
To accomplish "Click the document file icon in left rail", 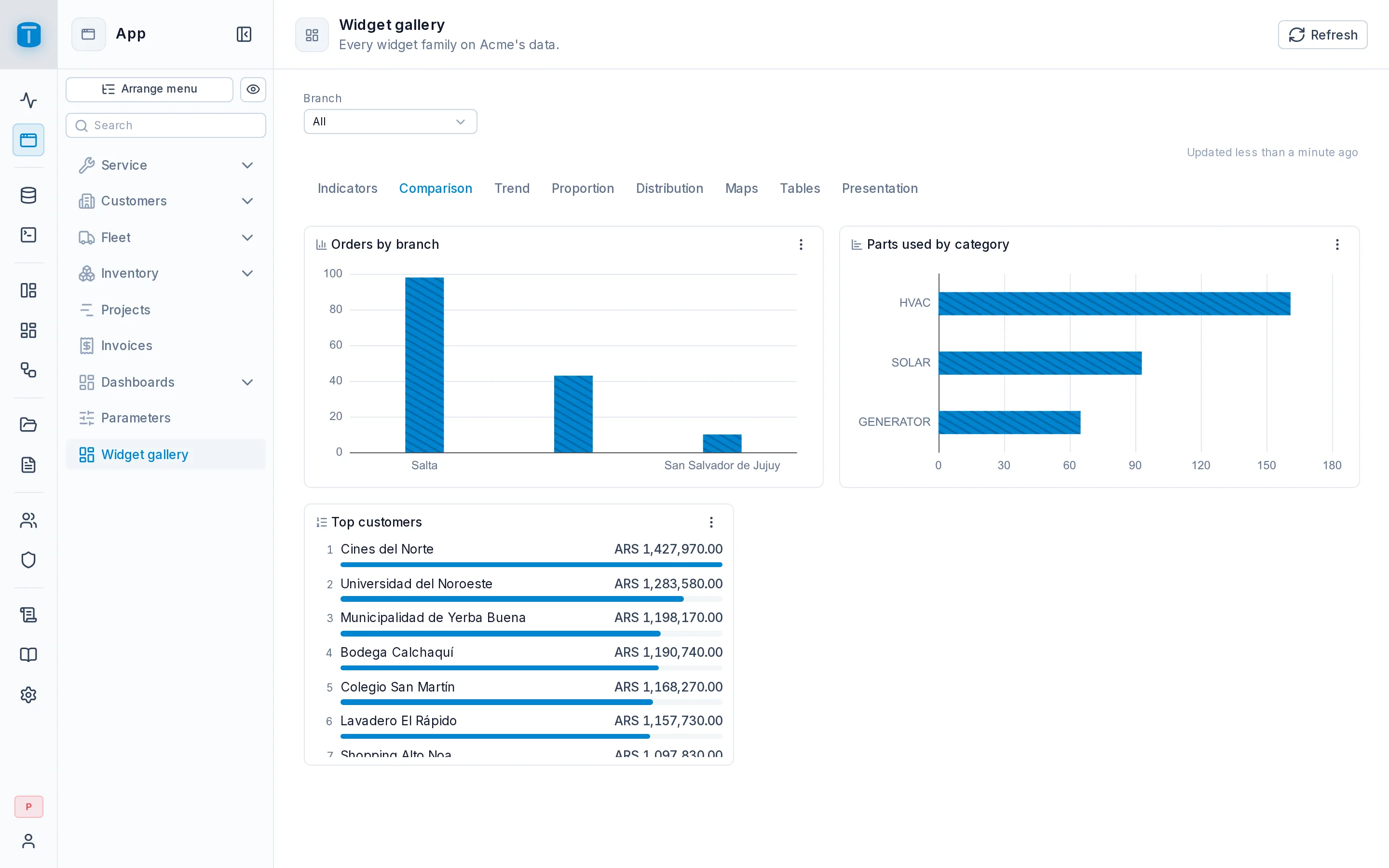I will (x=28, y=464).
